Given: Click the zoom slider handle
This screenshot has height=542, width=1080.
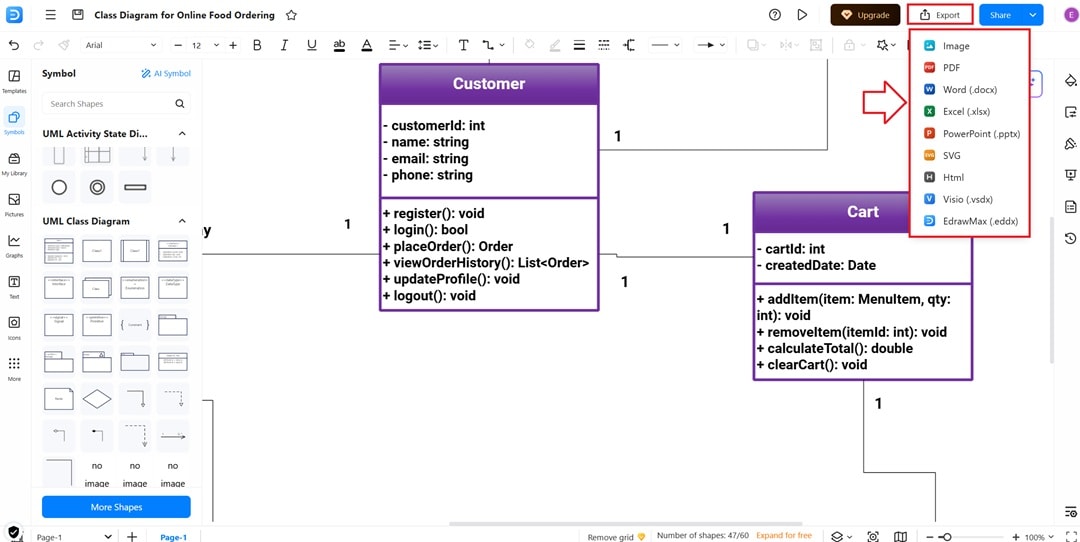Looking at the screenshot, I should 948,536.
